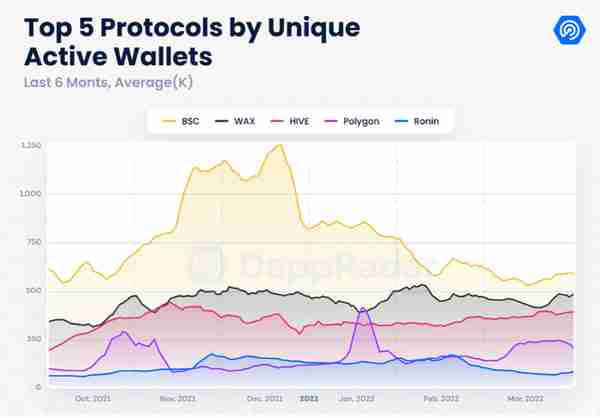Click the BSC yellow line swatch
The width and height of the screenshot is (600, 418).
169,121
